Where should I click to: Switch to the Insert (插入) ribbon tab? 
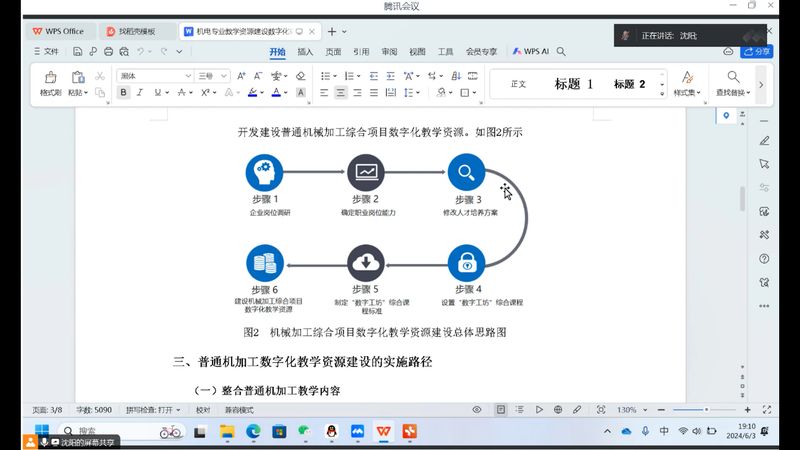305,51
